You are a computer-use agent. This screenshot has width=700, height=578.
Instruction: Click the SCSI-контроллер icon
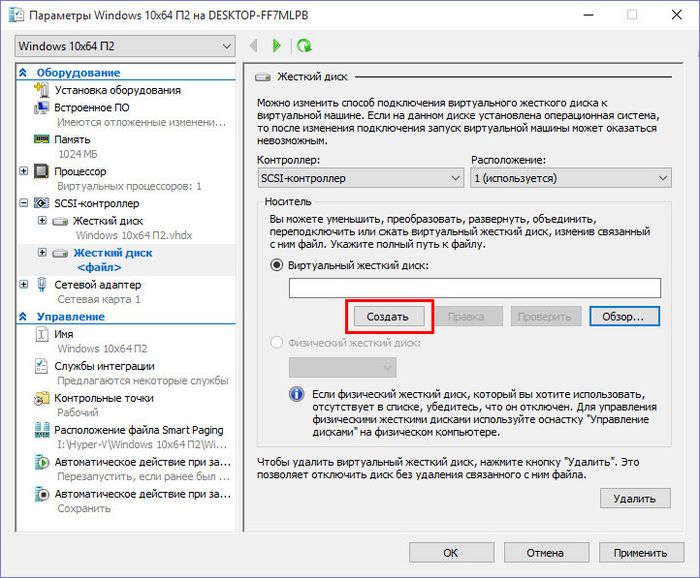42,203
